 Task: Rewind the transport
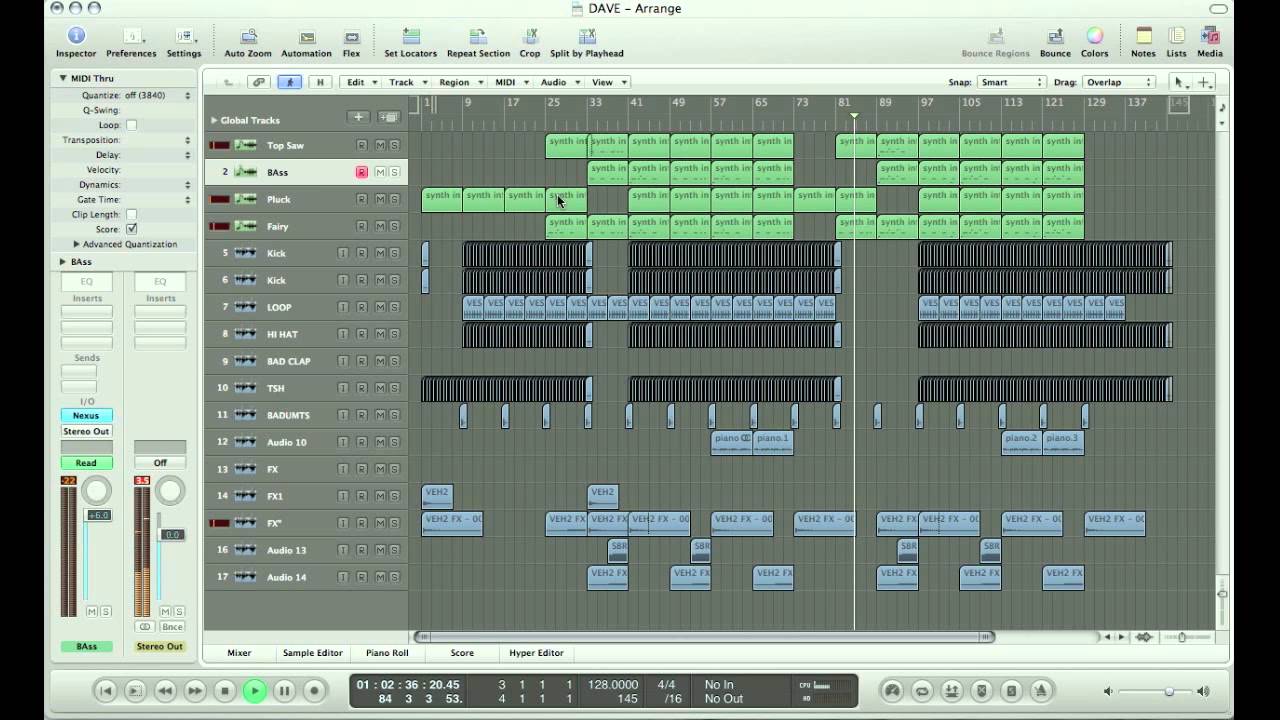click(x=165, y=690)
